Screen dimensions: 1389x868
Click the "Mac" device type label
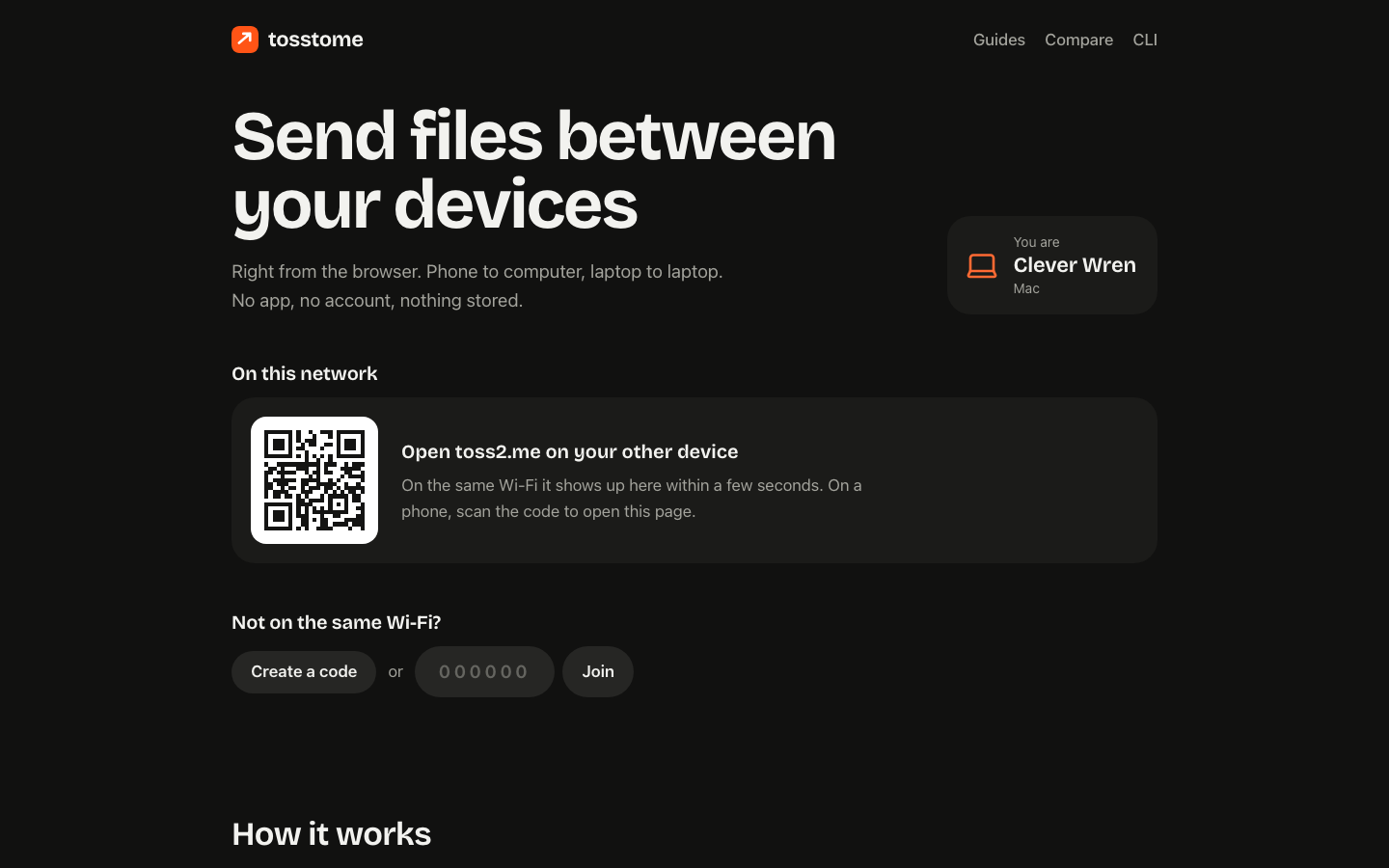click(x=1026, y=288)
